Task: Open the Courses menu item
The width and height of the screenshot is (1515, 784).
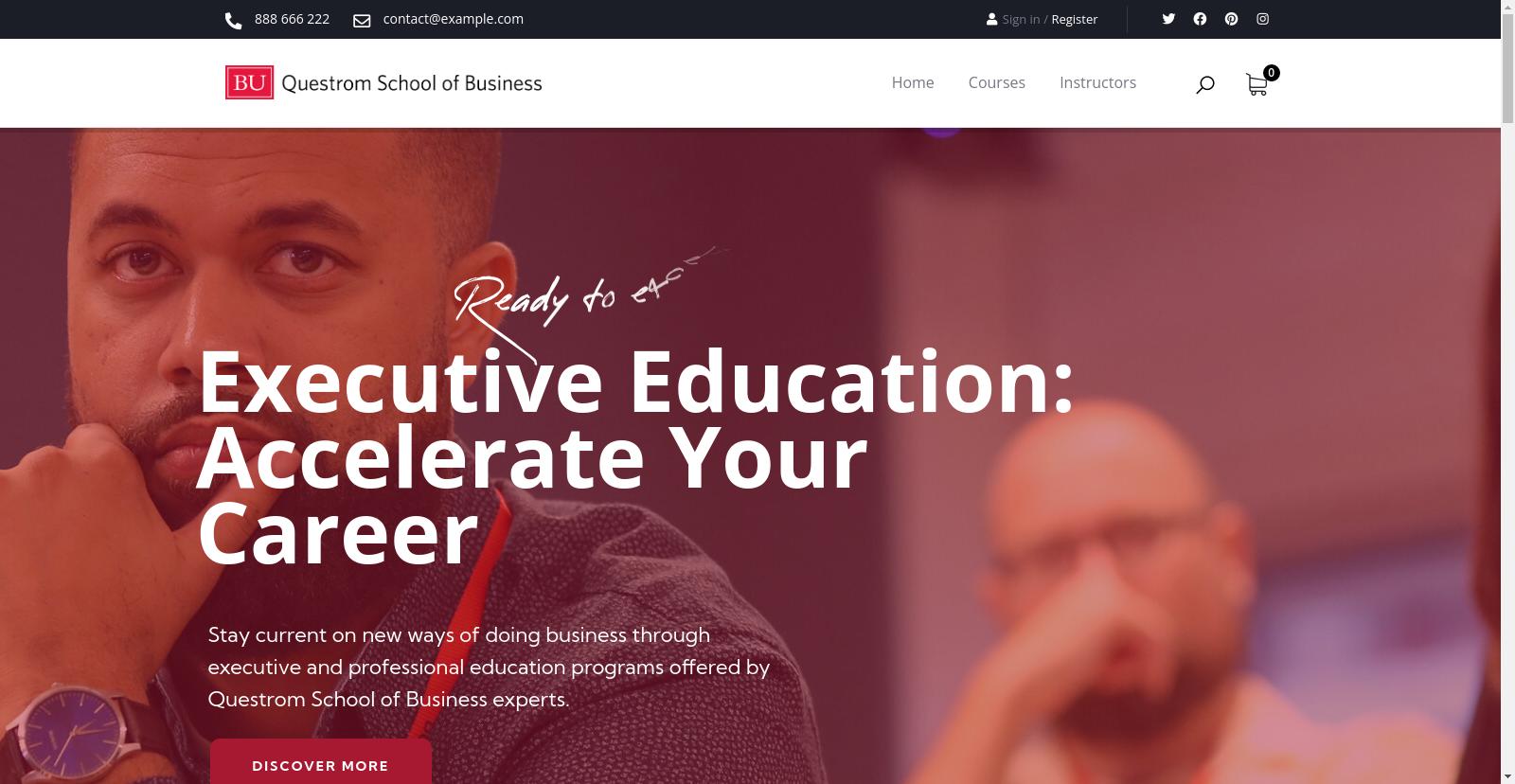Action: coord(996,82)
